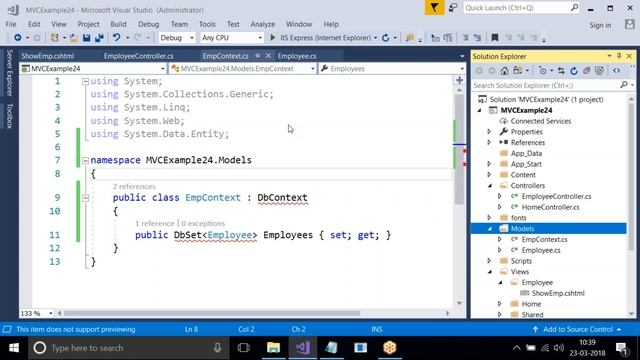Click the split editor window icon
Viewport: 640px width, 360px height.
pyautogui.click(x=460, y=80)
